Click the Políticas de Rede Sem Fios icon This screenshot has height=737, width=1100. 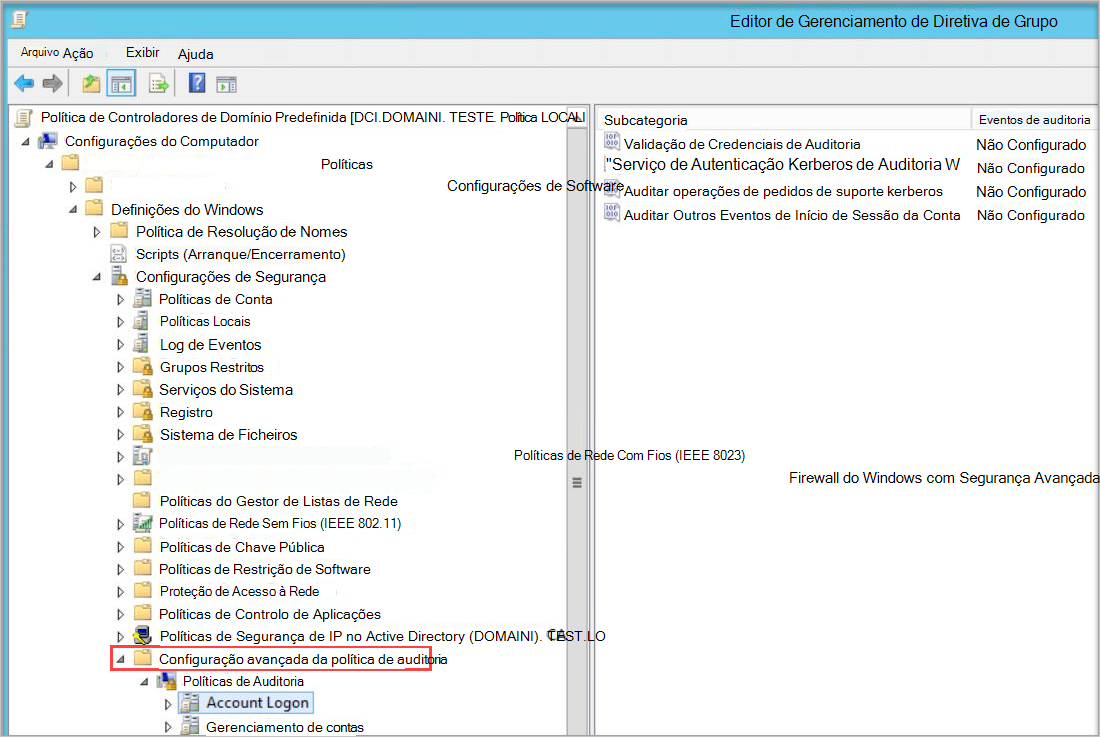click(x=143, y=523)
